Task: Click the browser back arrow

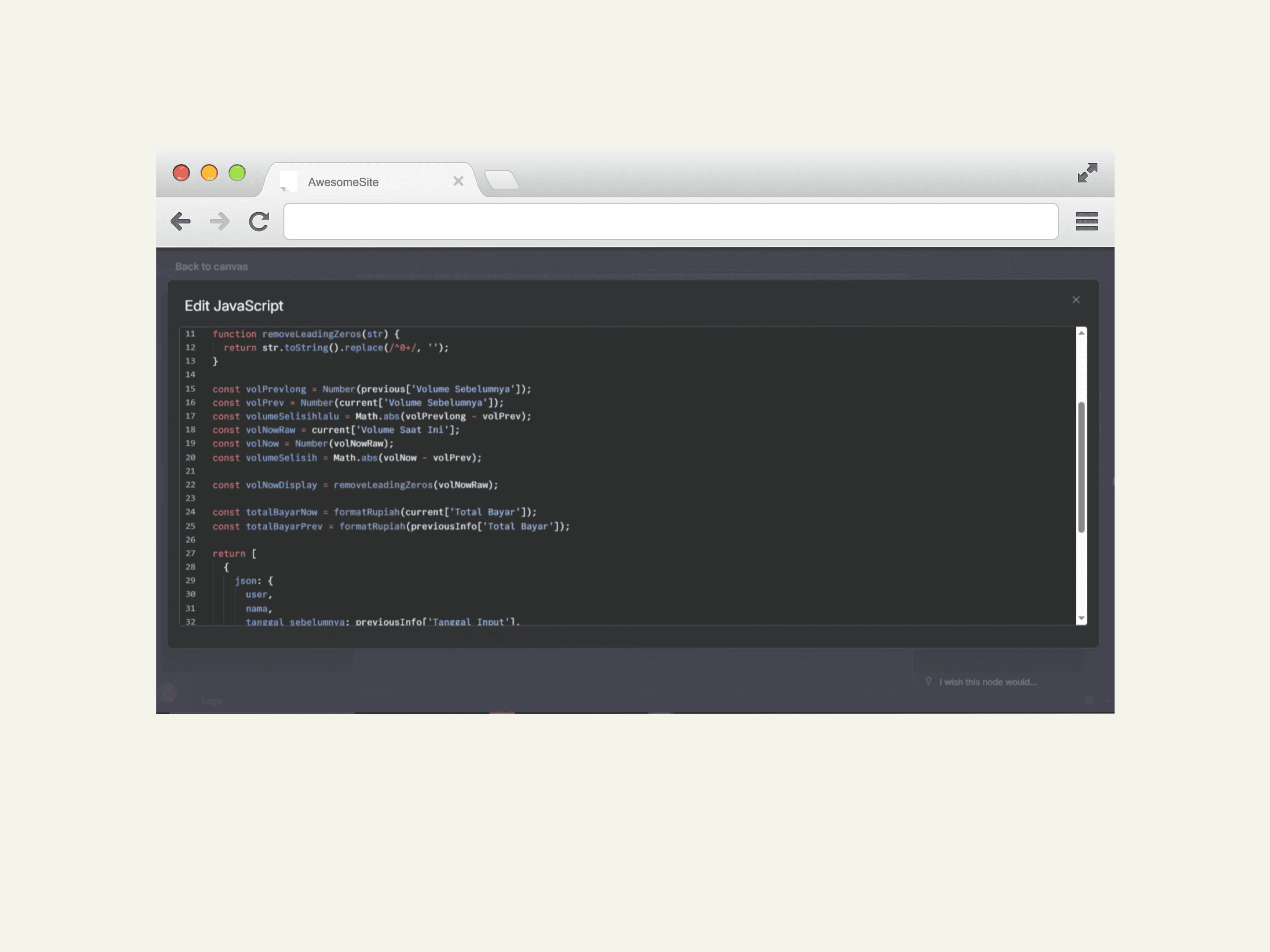Action: (181, 222)
